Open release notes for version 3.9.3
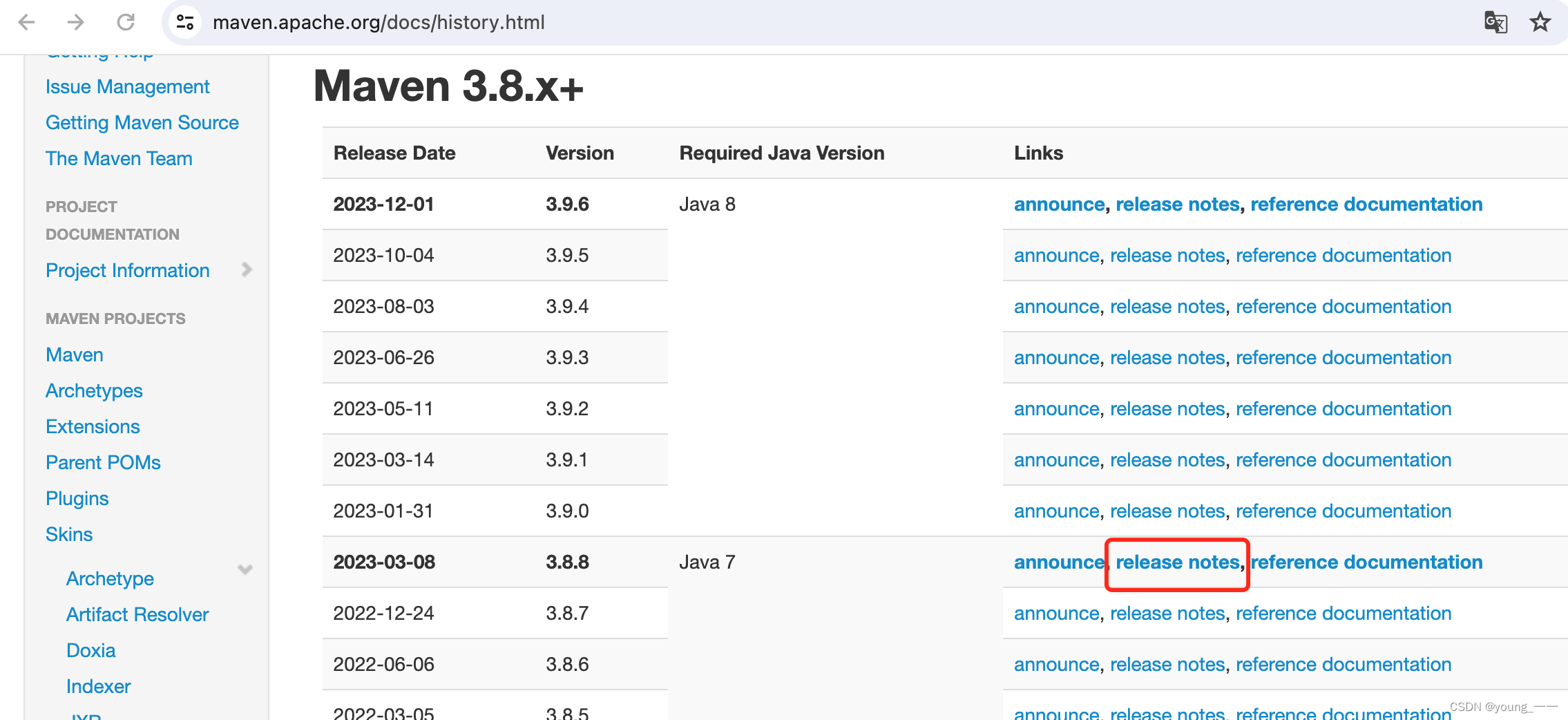Screen dimensions: 1568x720 pos(1167,358)
